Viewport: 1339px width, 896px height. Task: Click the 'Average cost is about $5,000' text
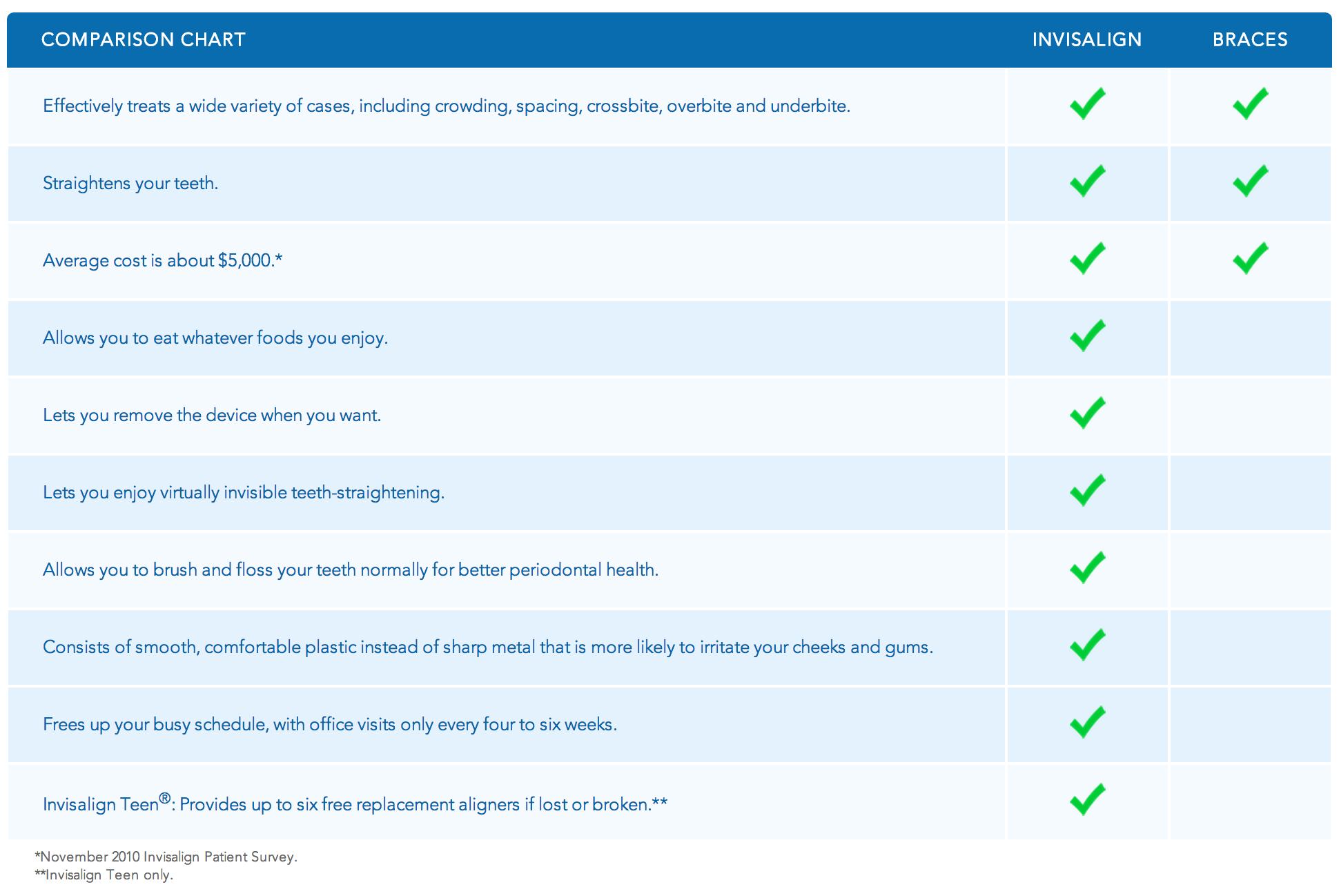[162, 261]
